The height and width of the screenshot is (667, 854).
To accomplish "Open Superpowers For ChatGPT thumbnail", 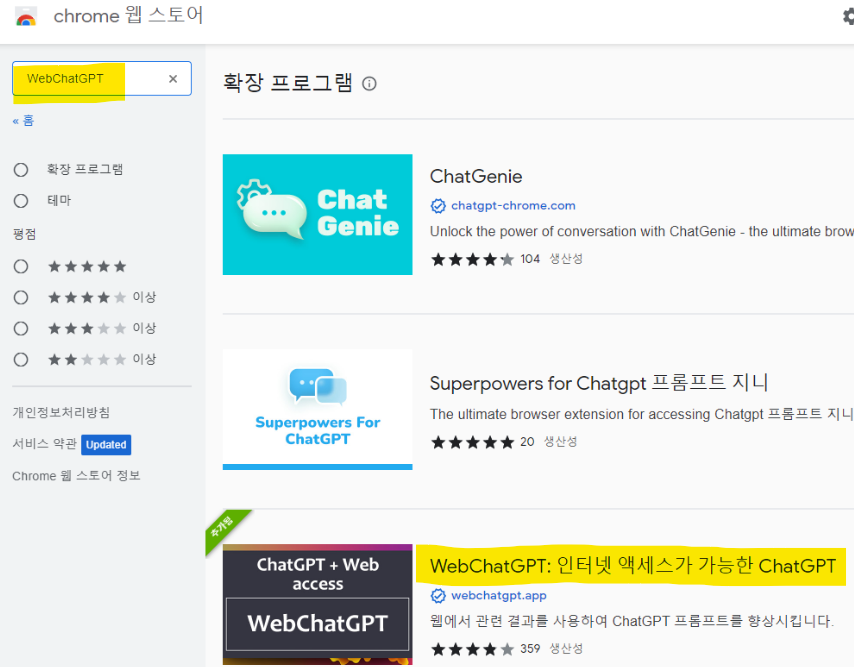I will point(318,409).
